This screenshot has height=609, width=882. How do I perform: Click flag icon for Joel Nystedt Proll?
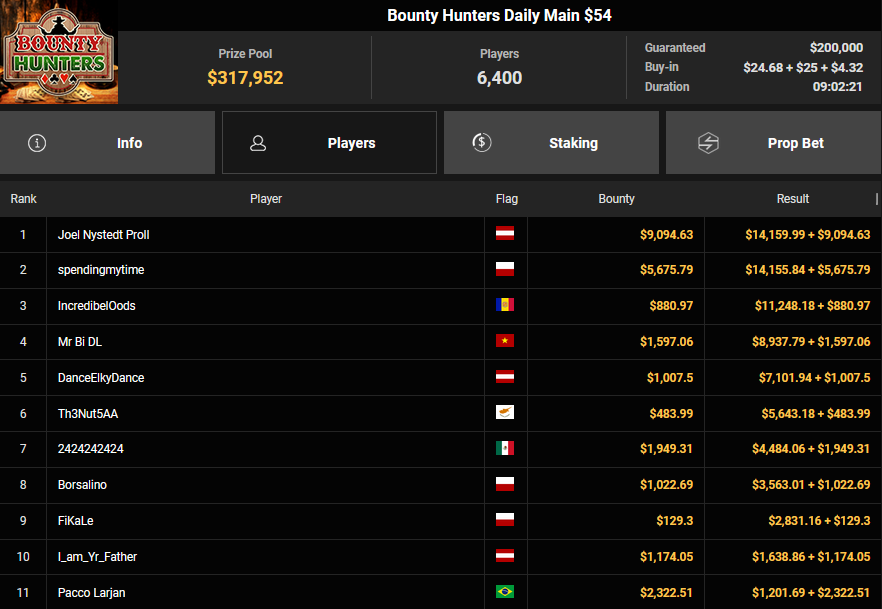point(505,234)
